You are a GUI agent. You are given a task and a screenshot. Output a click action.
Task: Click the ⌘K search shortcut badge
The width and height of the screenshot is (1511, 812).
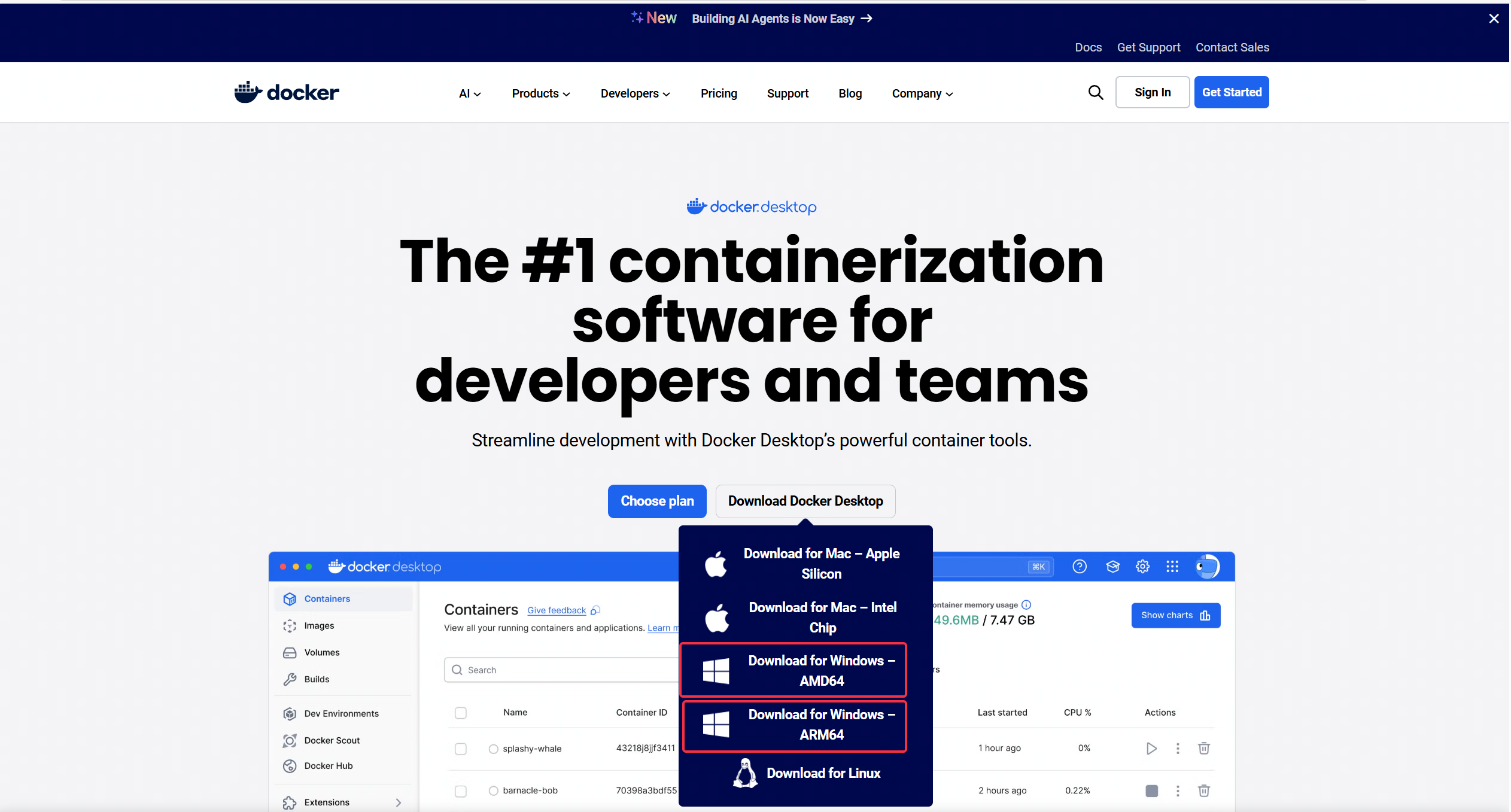1038,566
